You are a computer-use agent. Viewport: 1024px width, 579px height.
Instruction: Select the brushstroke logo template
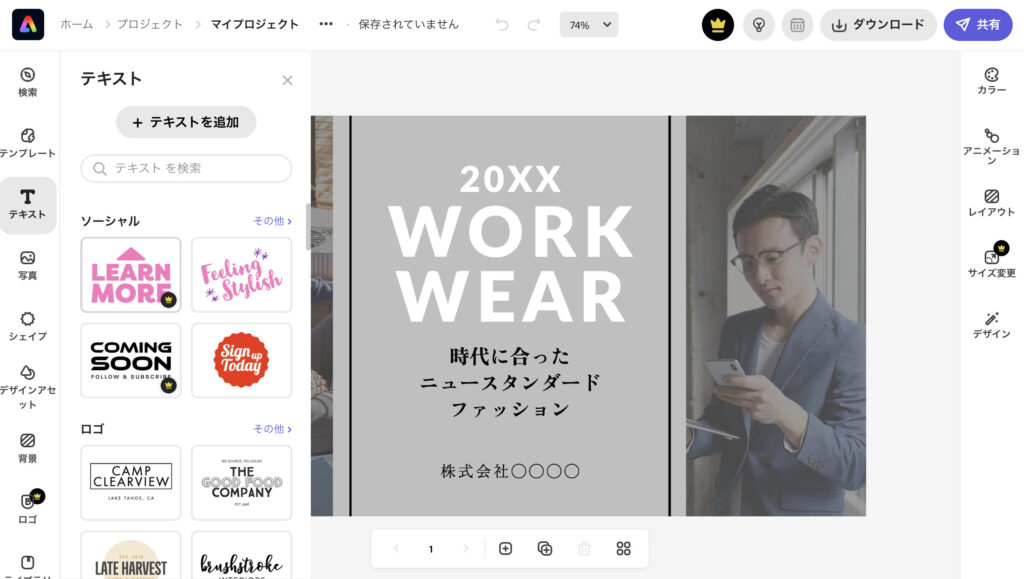pos(242,556)
